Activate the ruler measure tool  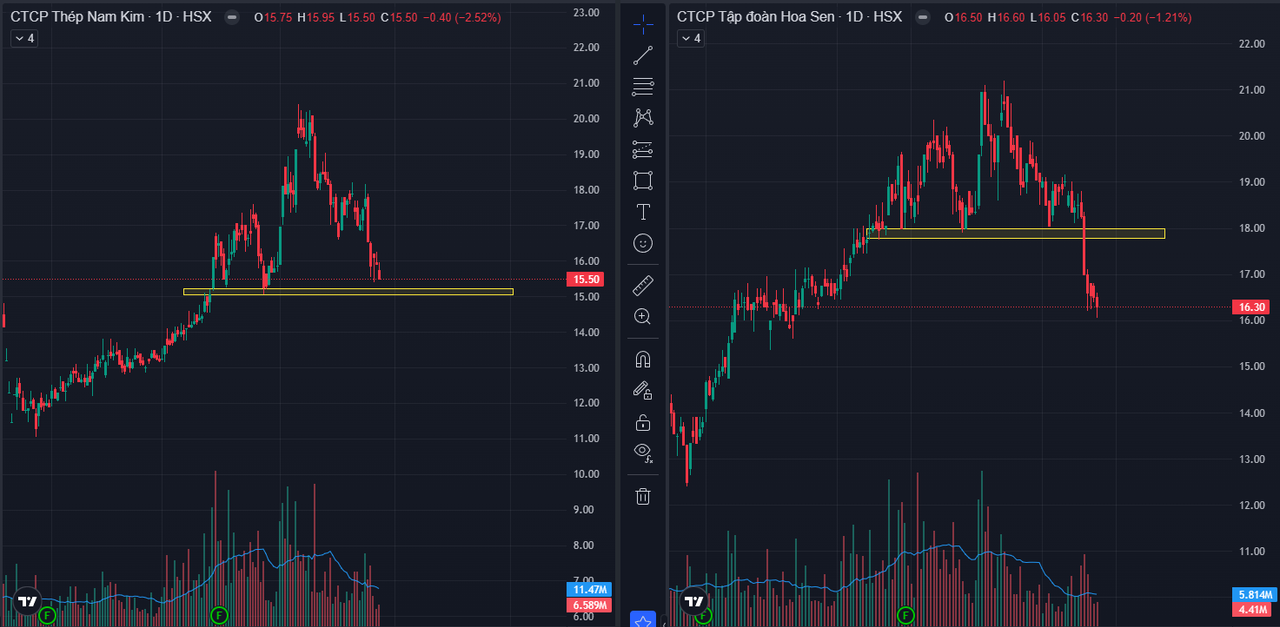click(x=643, y=286)
